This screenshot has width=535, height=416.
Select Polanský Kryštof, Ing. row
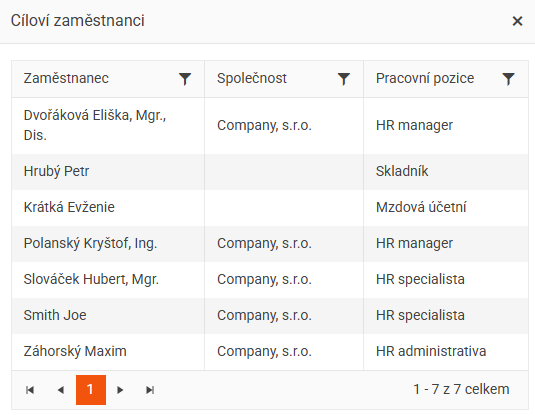[x=270, y=244]
